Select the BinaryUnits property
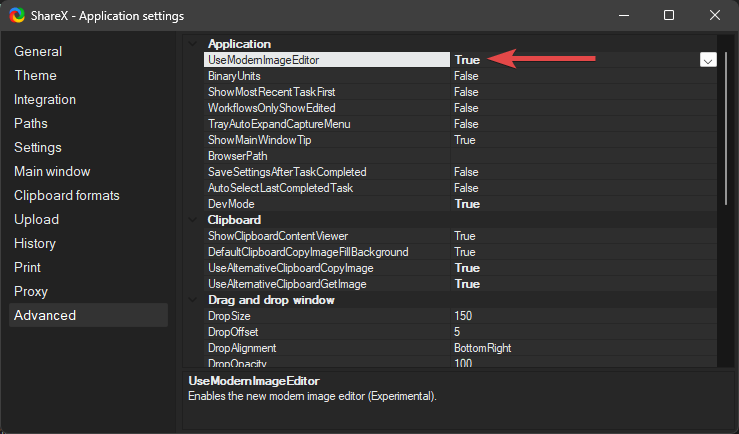739x434 pixels. click(234, 76)
